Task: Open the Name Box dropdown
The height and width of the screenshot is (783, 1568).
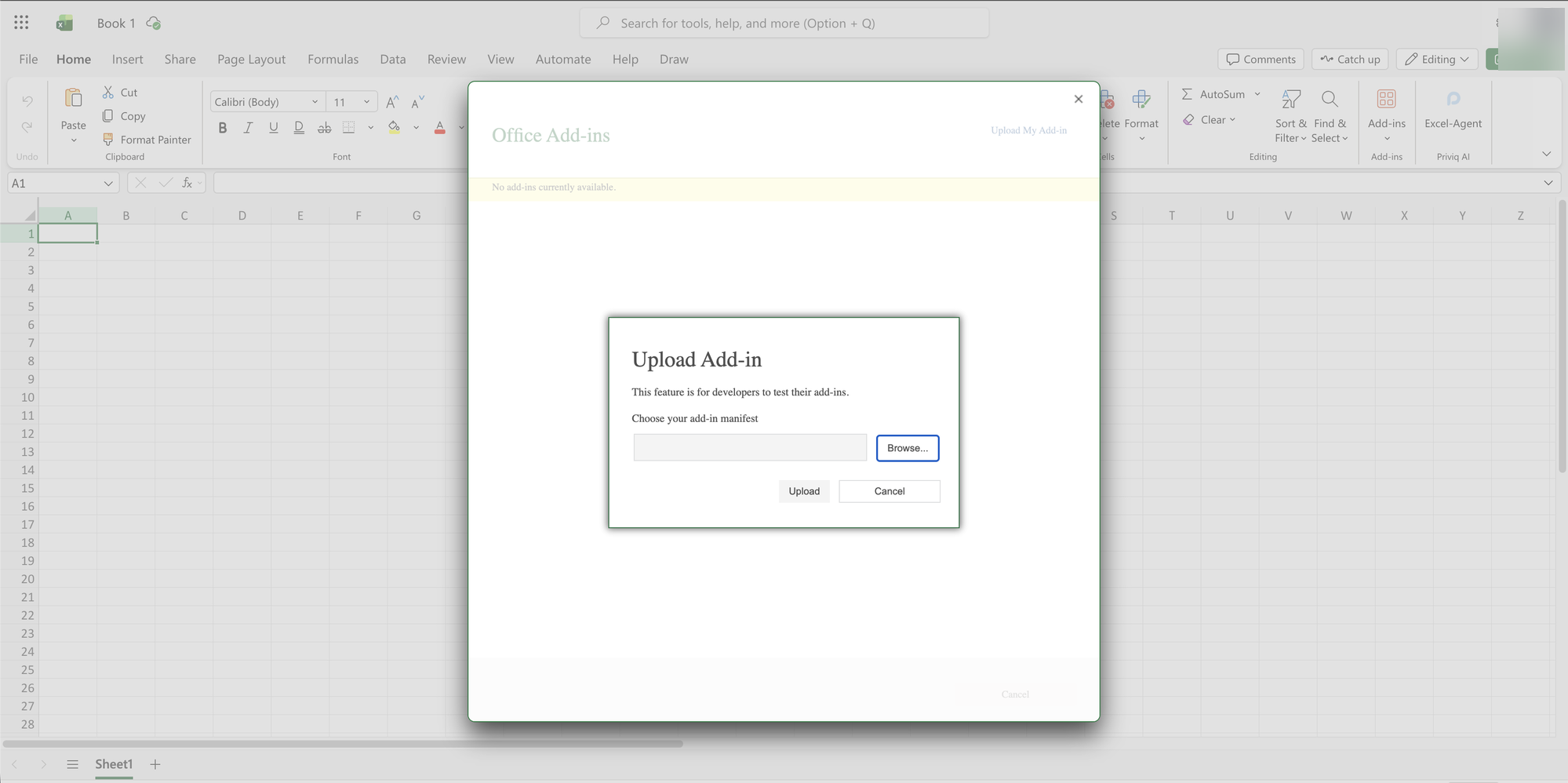Action: [x=108, y=183]
